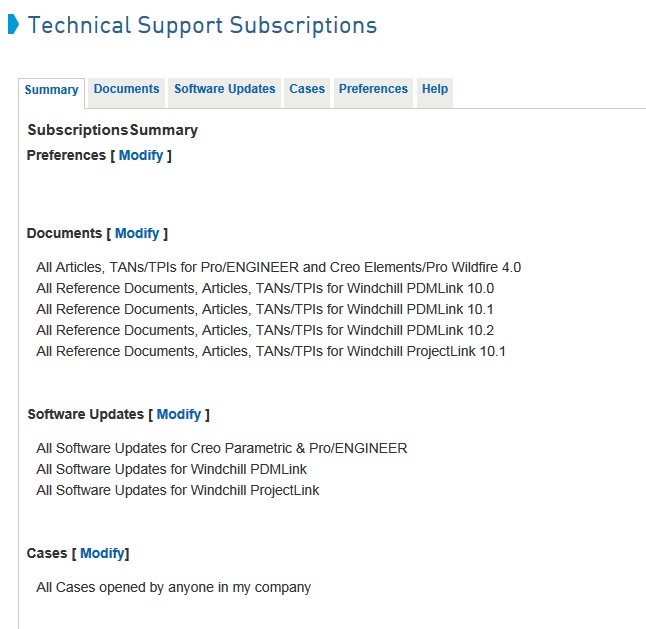This screenshot has height=629, width=646.
Task: Click the Windchill PDMLink 10.2 documents entry
Action: [265, 330]
